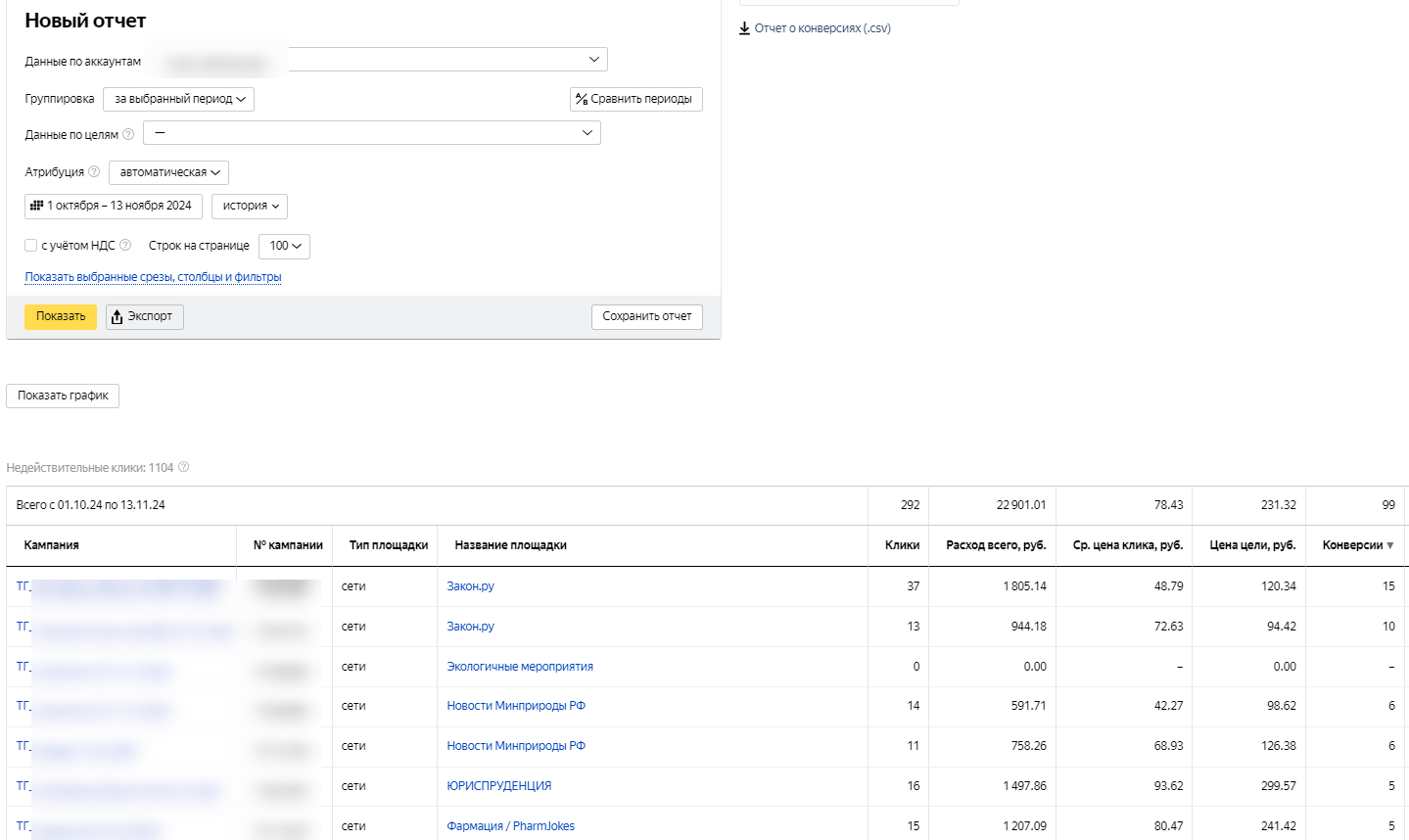Open the Экологичные мероприятия placement link
This screenshot has height=840, width=1409.
pos(520,667)
